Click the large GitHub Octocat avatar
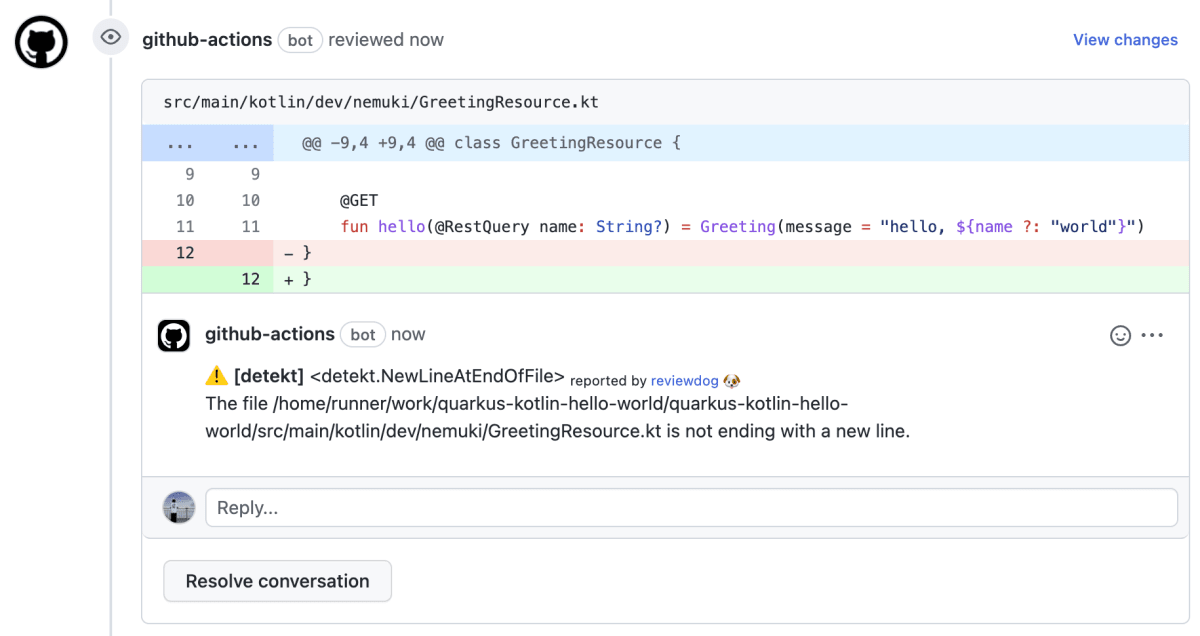 pos(41,41)
